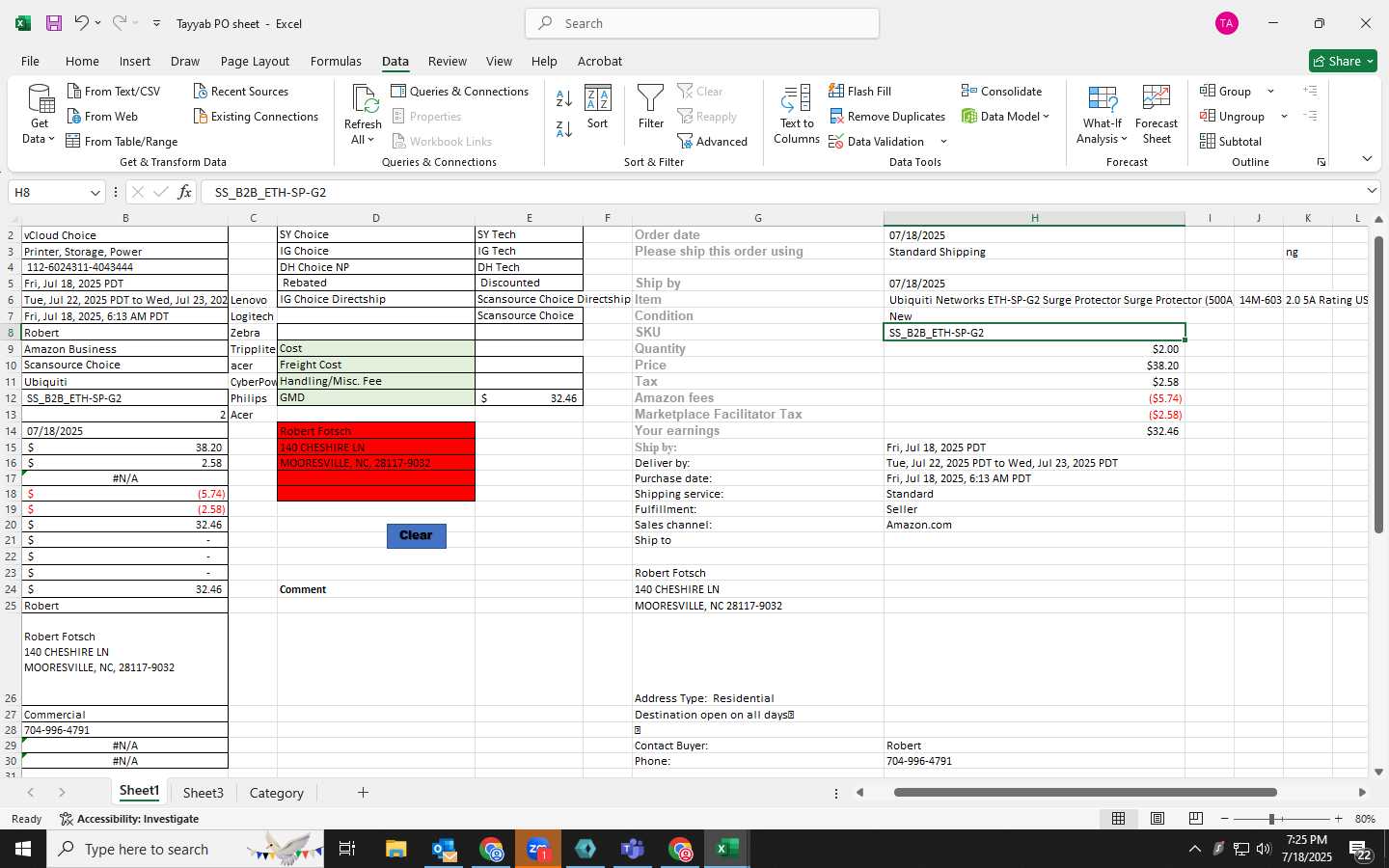Click Subtotal in Outline group
Viewport: 1389px width, 868px height.
point(1230,141)
